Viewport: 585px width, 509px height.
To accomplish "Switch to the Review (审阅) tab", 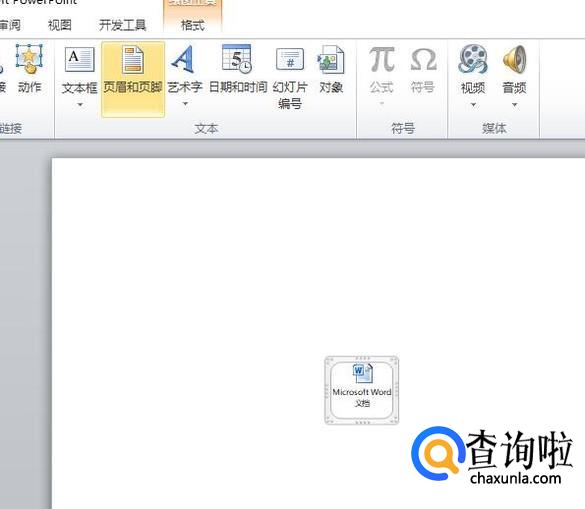I will pos(10,25).
